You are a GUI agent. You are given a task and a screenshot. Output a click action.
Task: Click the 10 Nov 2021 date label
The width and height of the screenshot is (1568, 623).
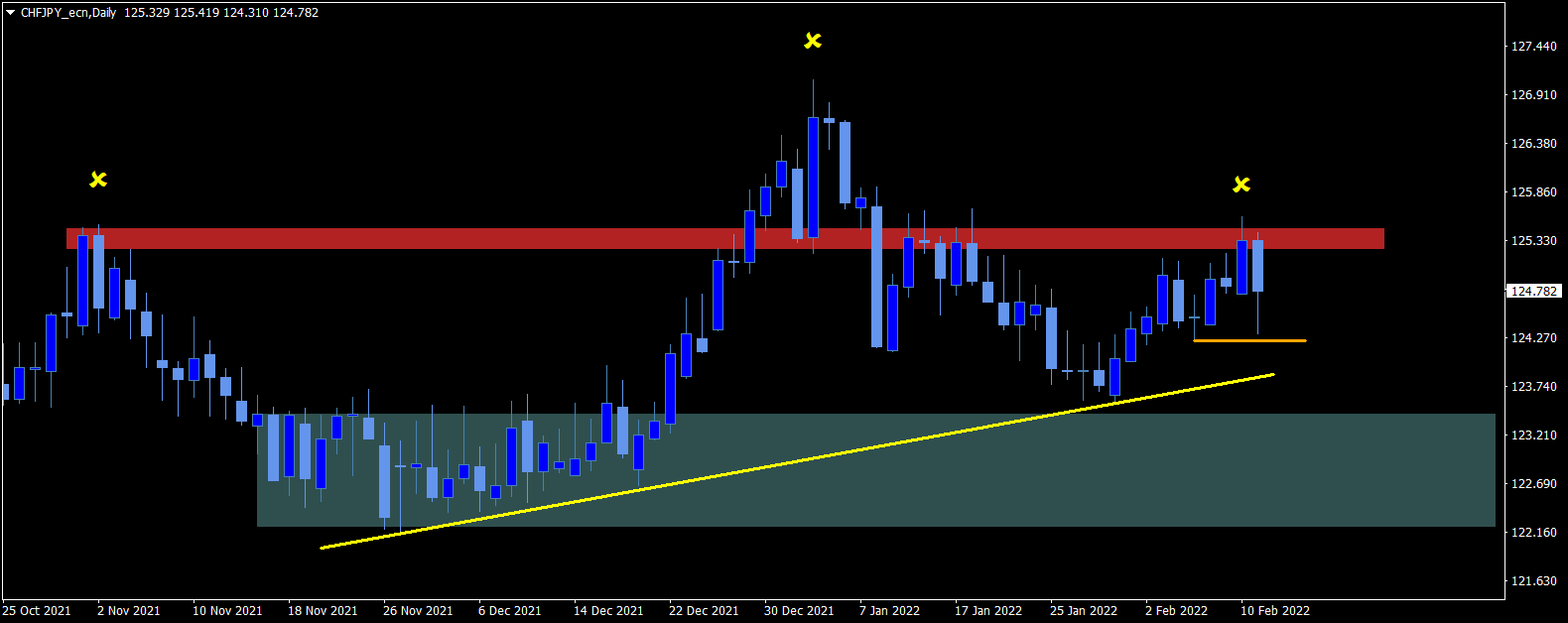tap(227, 611)
